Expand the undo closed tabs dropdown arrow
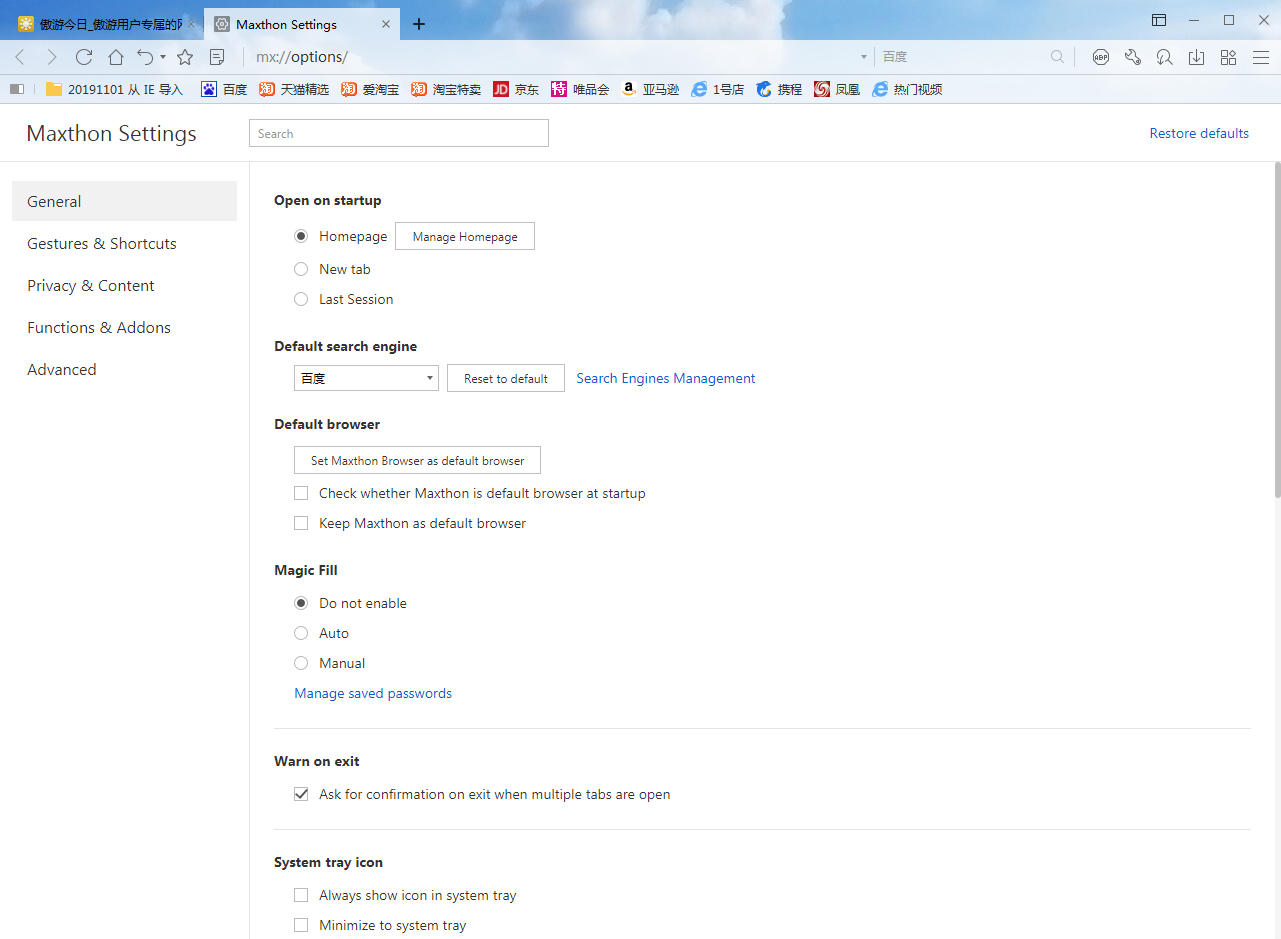 [163, 57]
